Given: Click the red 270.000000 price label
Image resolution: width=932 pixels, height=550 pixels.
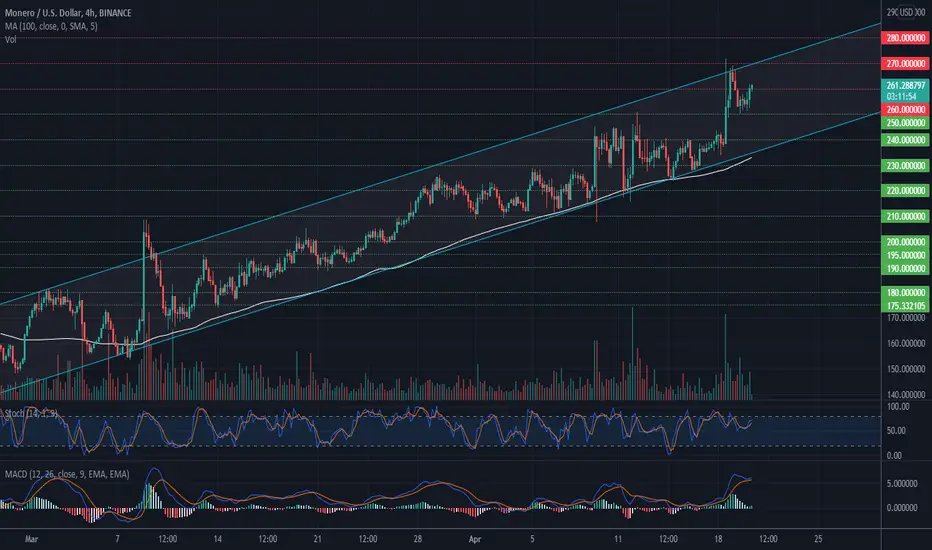Looking at the screenshot, I should click(905, 64).
